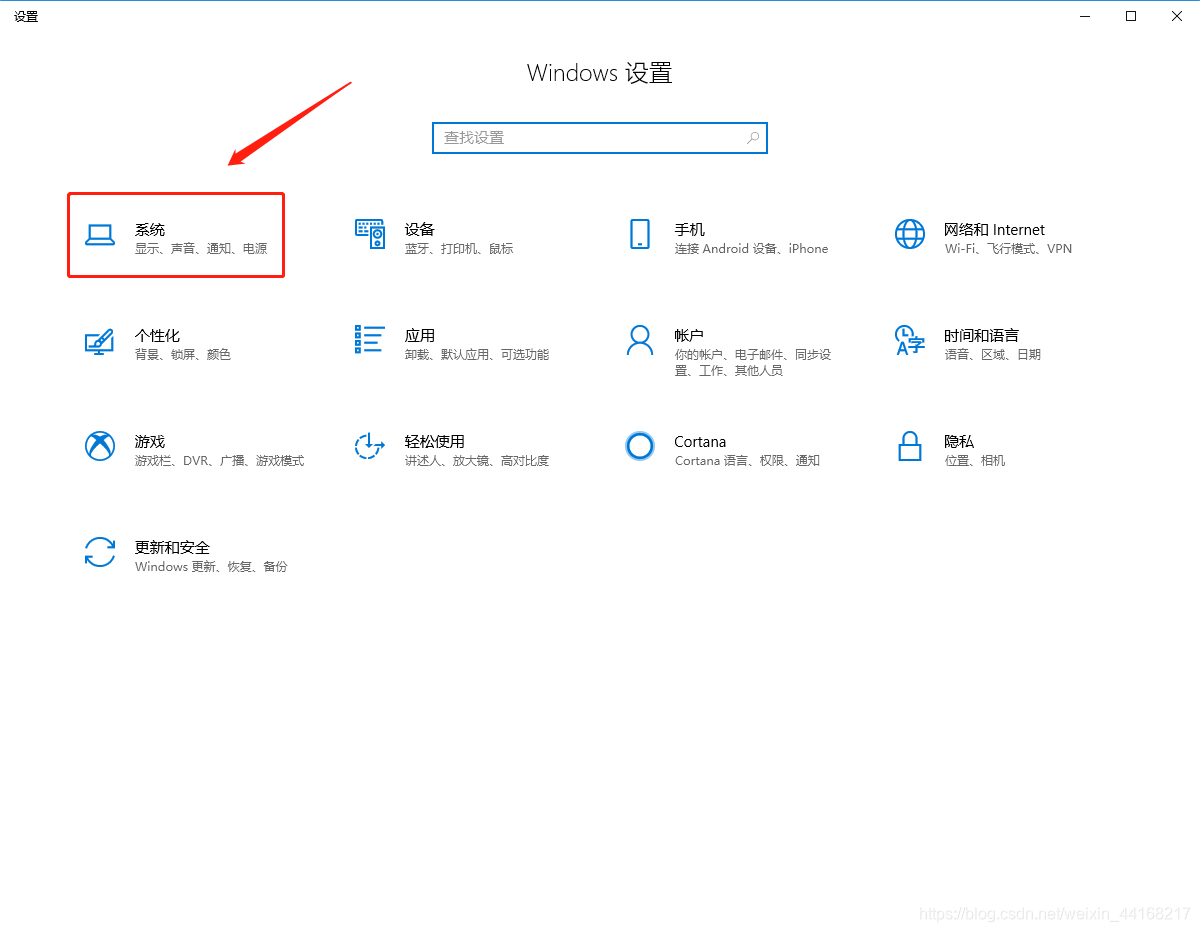
Task: Open the 系统 settings title
Action: coord(150,230)
